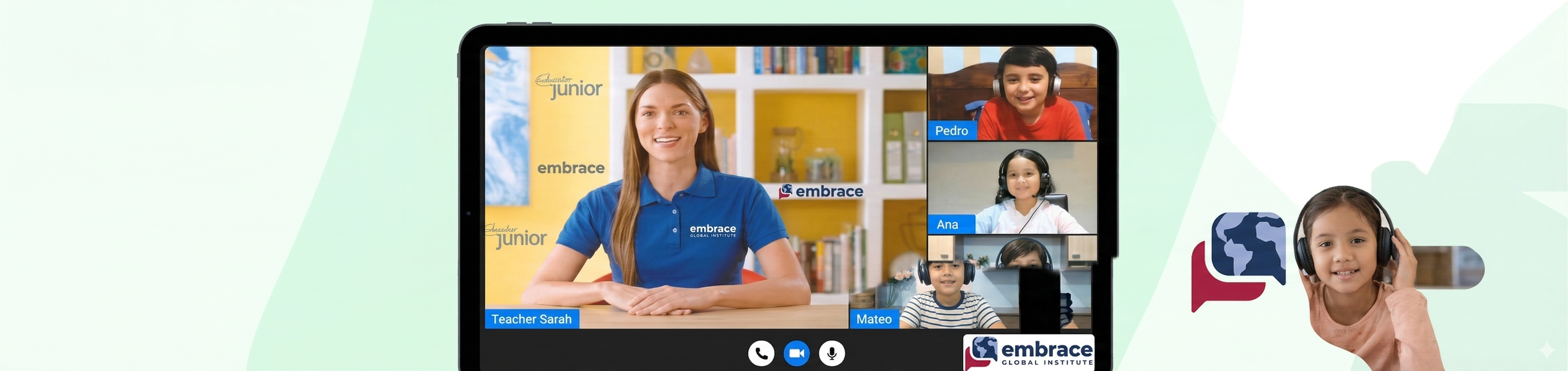
Task: Select Pedro's video thumbnail
Action: tap(1012, 93)
